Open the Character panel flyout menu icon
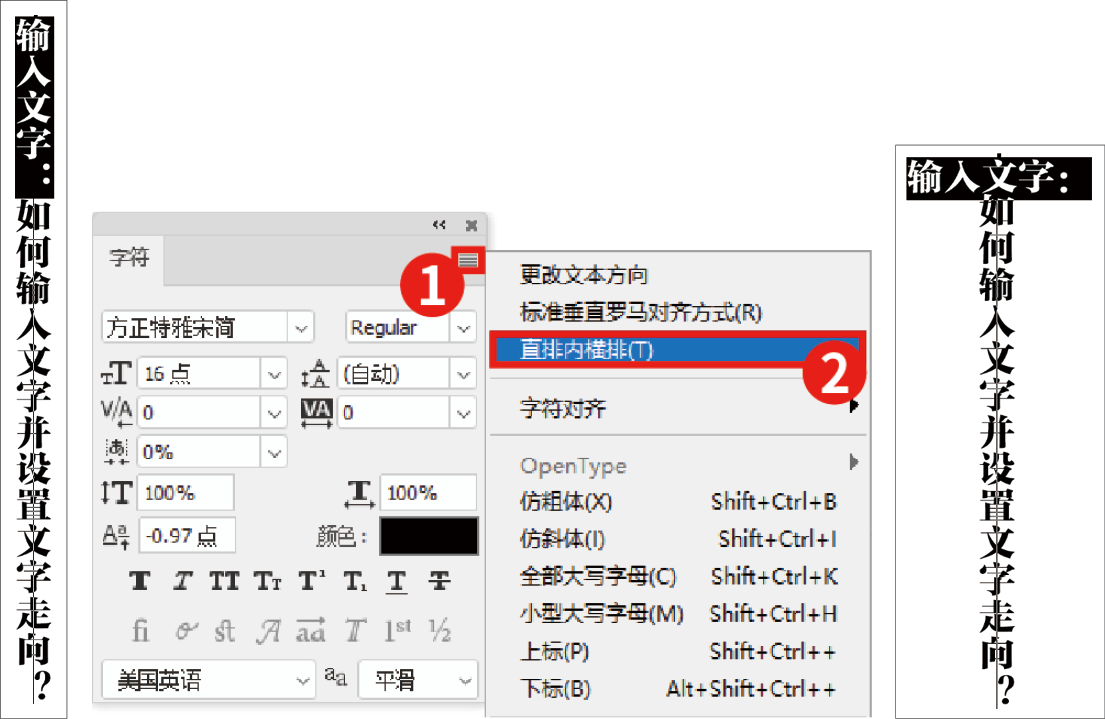The image size is (1105, 719). [x=469, y=260]
